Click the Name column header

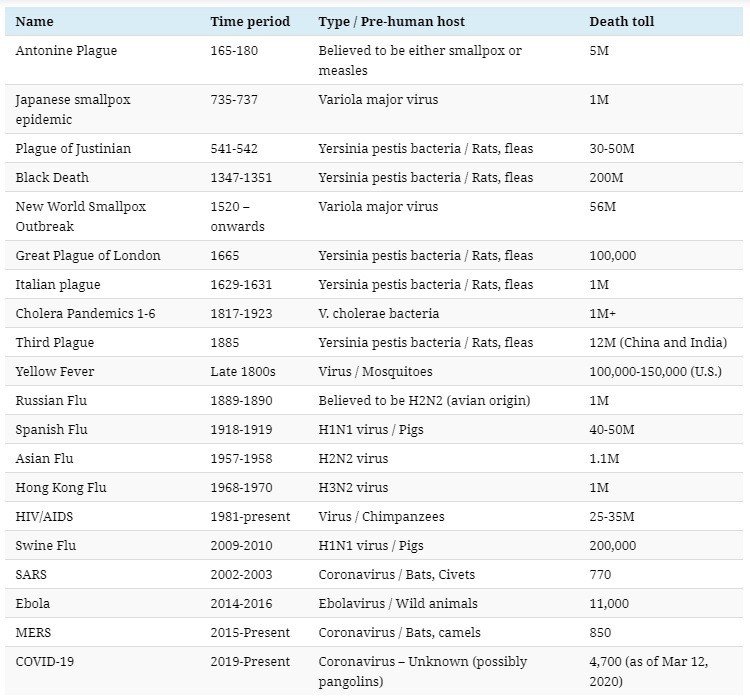pos(35,21)
